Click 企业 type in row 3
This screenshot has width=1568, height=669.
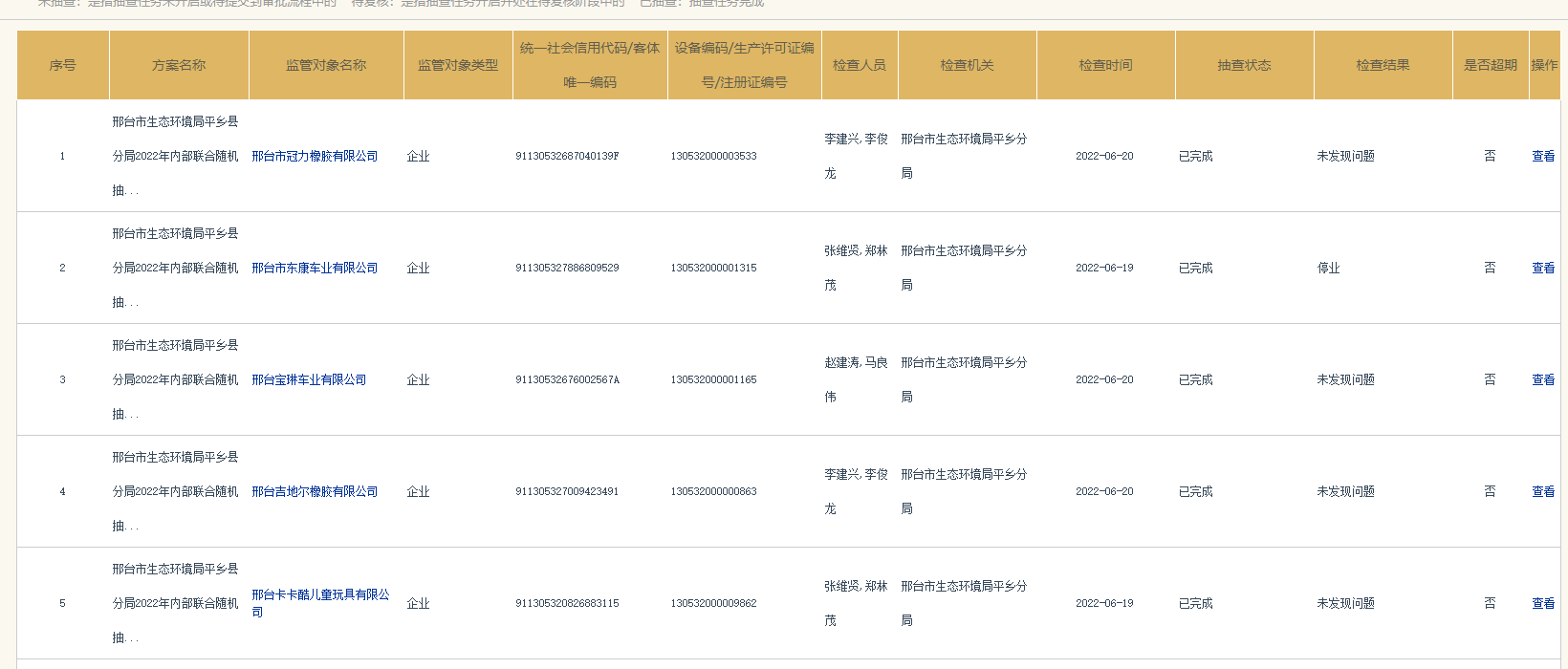point(419,379)
